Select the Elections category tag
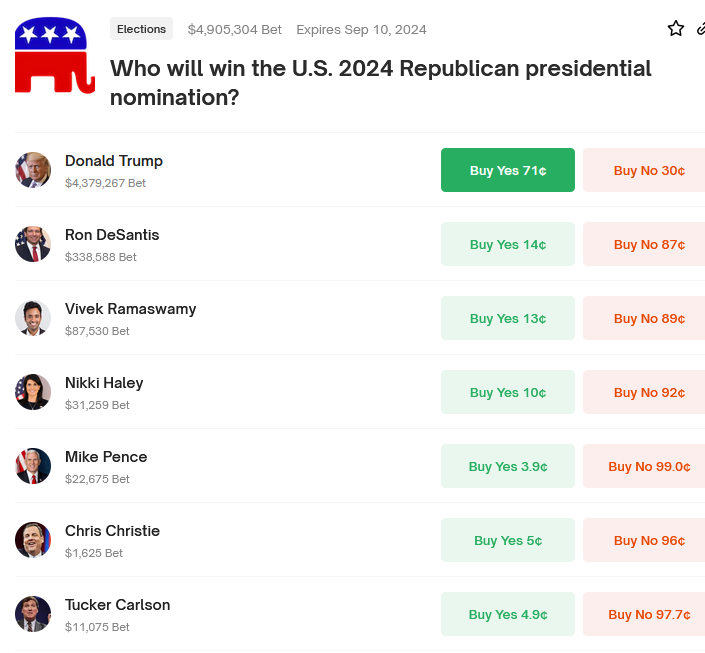Image resolution: width=705 pixels, height=653 pixels. 141,29
